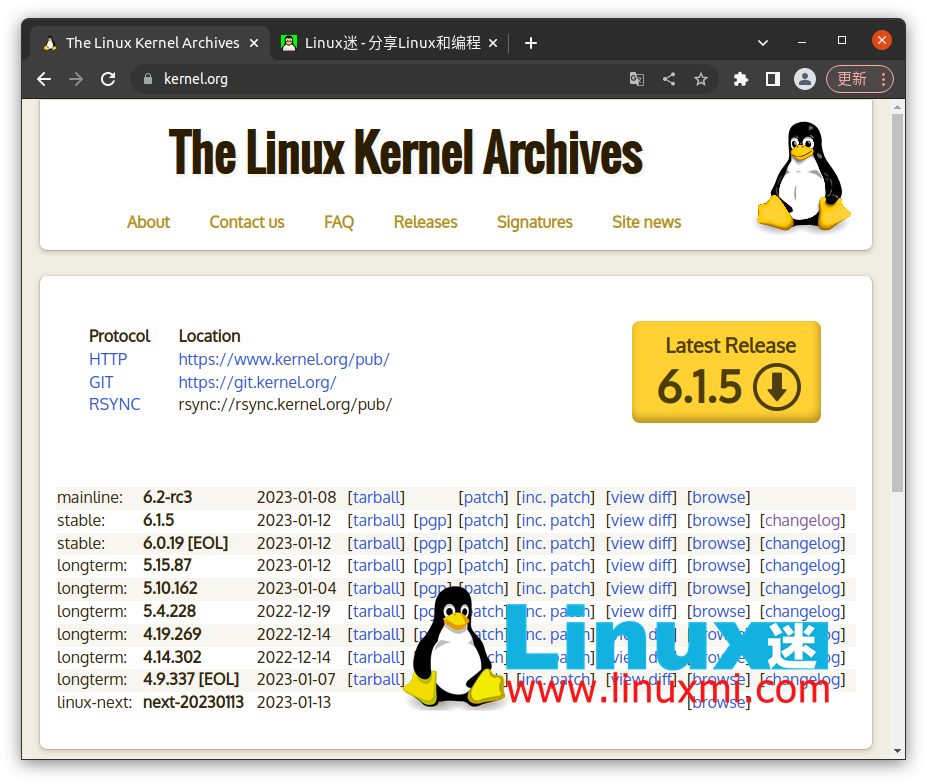Open the changelog for 6.0.19 [EOL]

[x=803, y=543]
